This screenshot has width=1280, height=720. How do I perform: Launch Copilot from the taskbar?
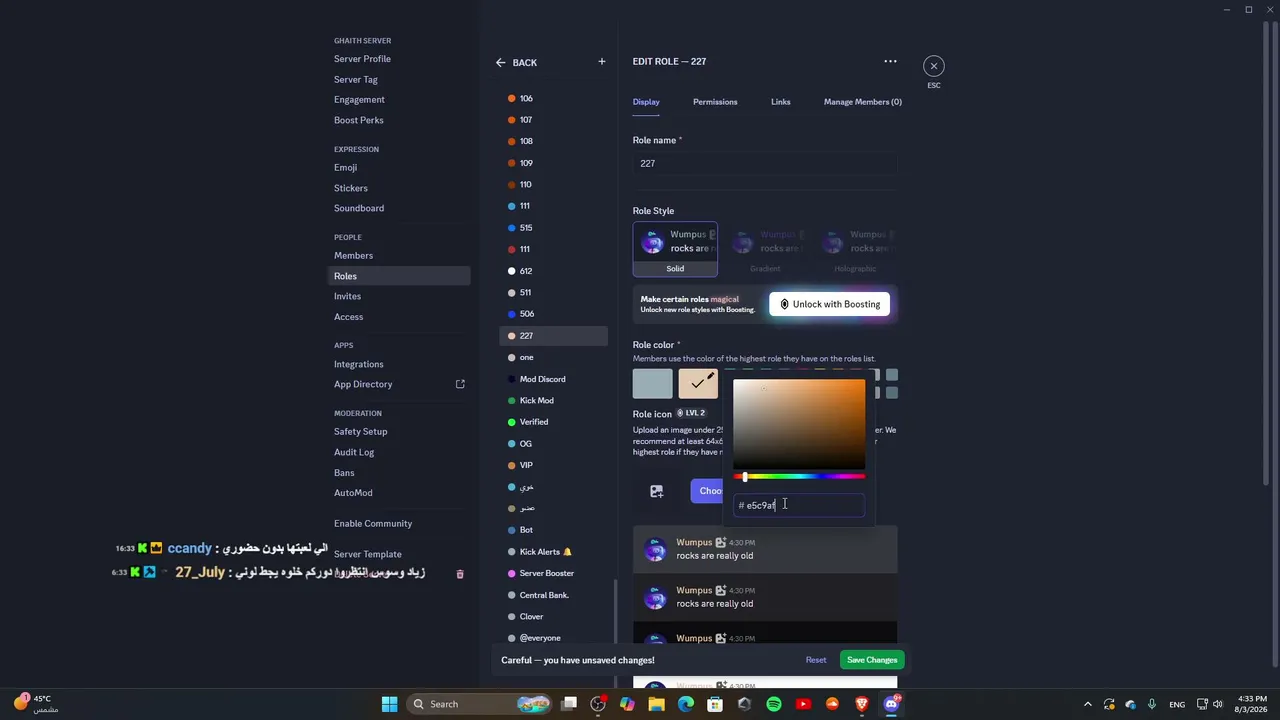[x=627, y=704]
